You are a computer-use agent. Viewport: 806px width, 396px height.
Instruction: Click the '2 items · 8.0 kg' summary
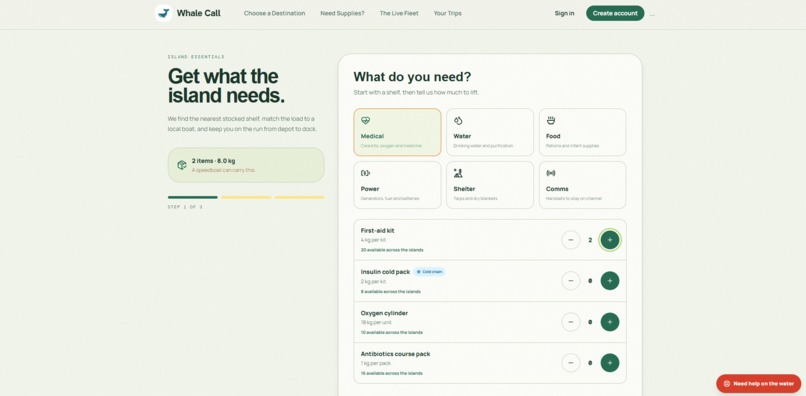click(x=213, y=161)
